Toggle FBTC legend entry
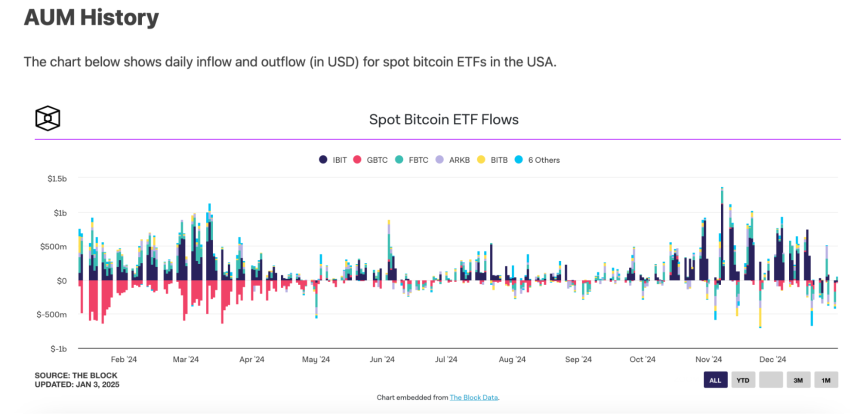Screen dimensions: 860x414 (x=412, y=160)
